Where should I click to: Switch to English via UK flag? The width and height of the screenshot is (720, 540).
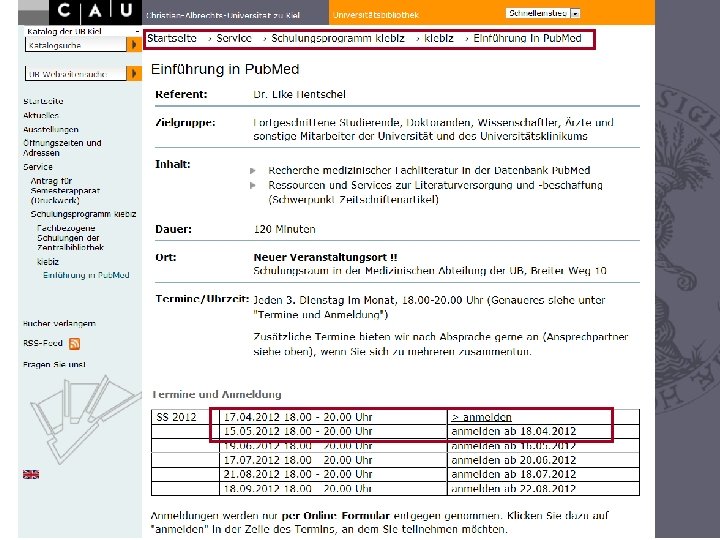tap(31, 474)
